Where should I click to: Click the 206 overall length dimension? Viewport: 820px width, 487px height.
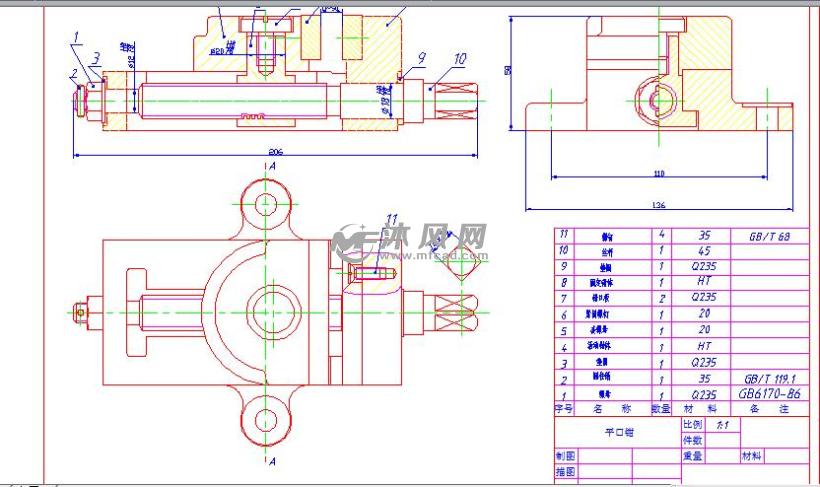click(276, 152)
